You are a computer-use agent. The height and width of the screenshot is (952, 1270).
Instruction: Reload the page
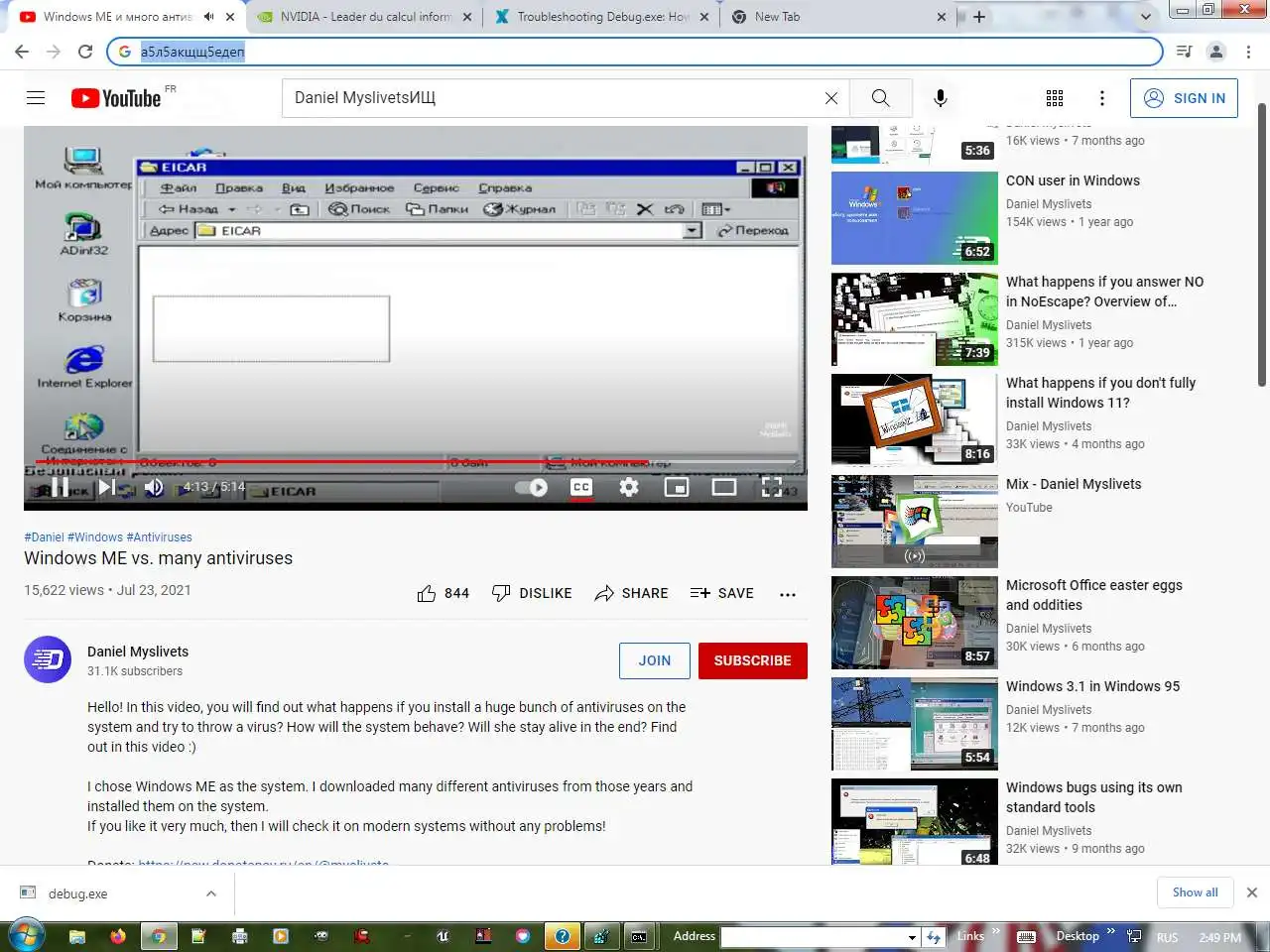pyautogui.click(x=85, y=52)
